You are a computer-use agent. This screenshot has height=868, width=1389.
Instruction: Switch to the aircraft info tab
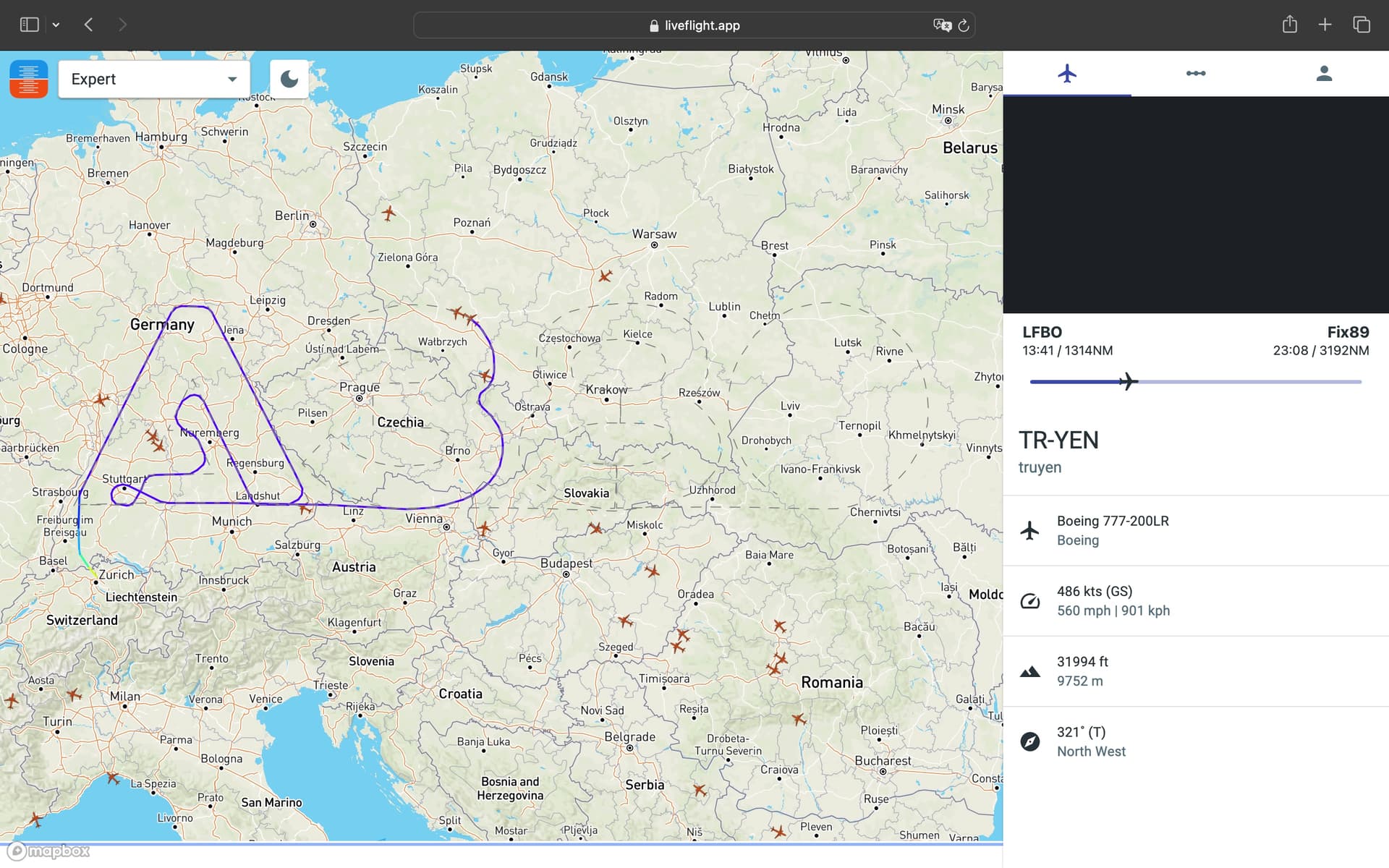coord(1067,73)
